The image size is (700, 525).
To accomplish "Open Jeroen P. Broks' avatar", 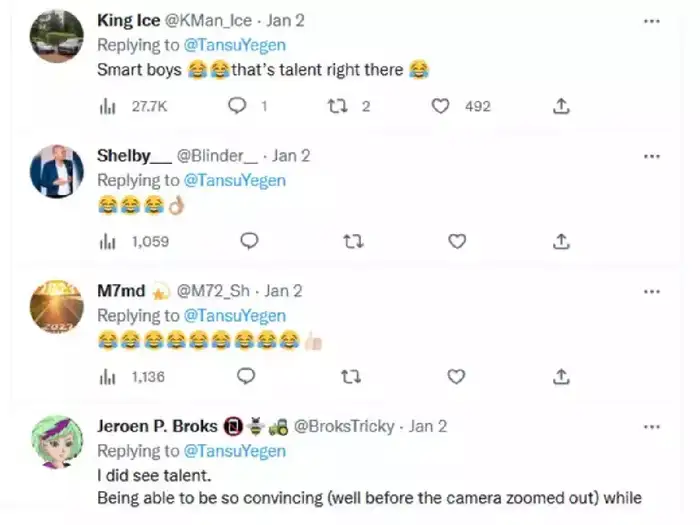I will coord(57,442).
